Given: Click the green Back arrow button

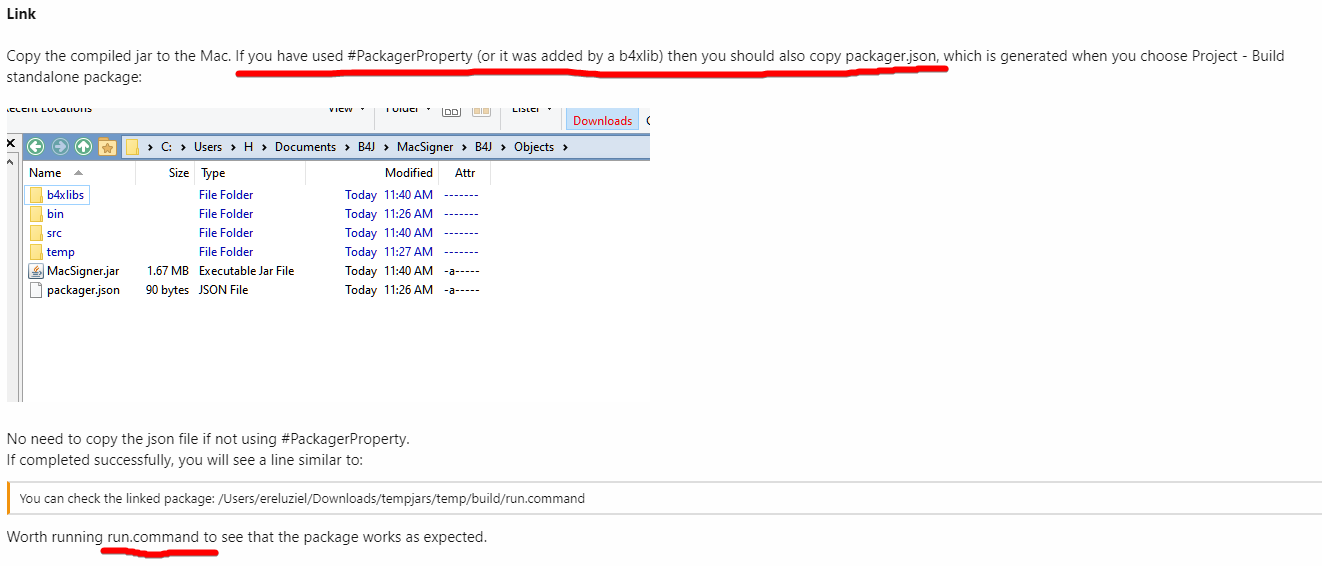Looking at the screenshot, I should pos(36,147).
